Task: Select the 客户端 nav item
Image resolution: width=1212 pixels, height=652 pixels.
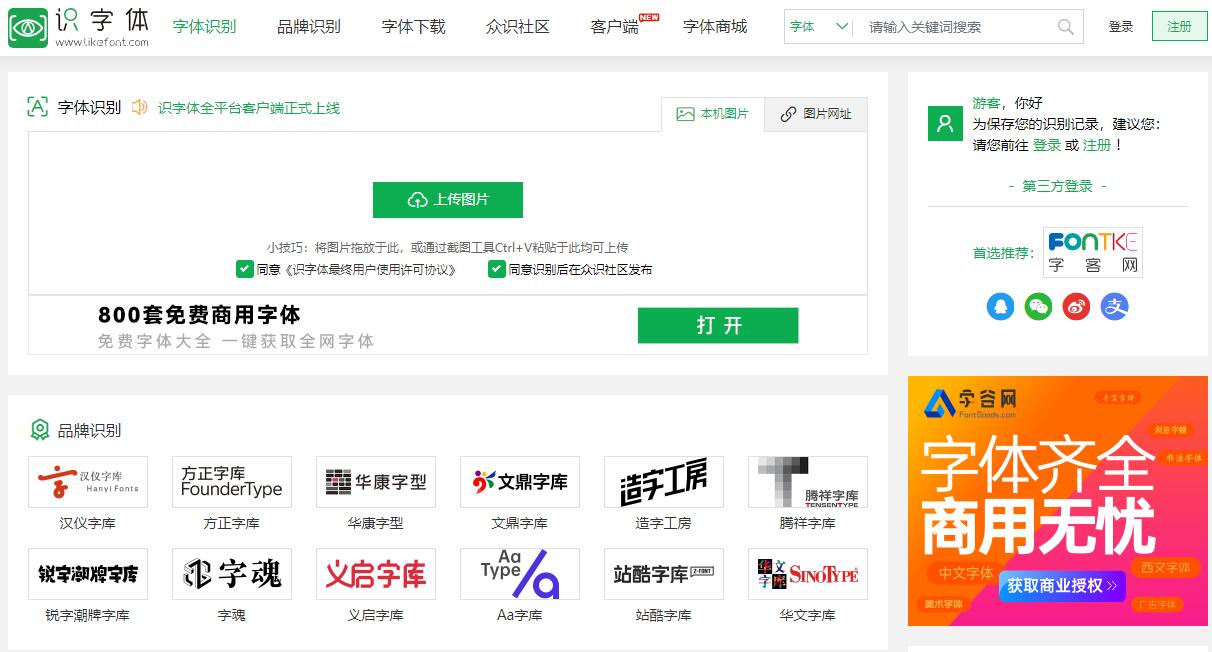Action: (x=615, y=27)
